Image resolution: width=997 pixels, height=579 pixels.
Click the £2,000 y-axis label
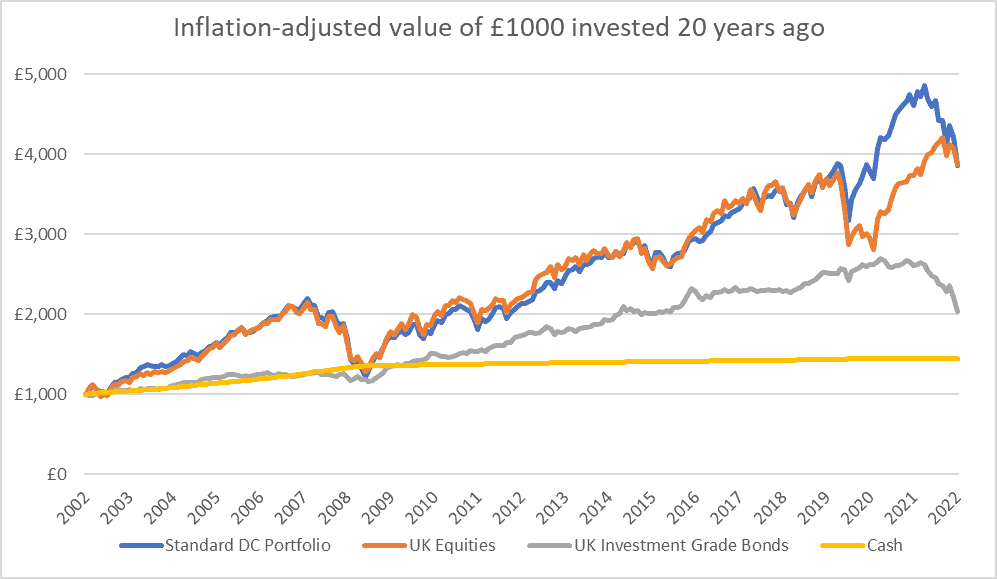coord(46,314)
